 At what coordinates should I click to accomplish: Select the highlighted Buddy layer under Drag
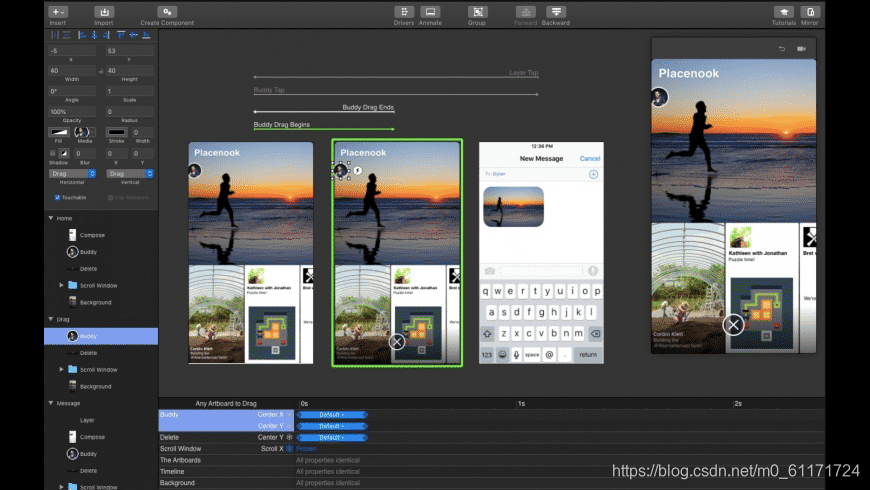point(101,336)
